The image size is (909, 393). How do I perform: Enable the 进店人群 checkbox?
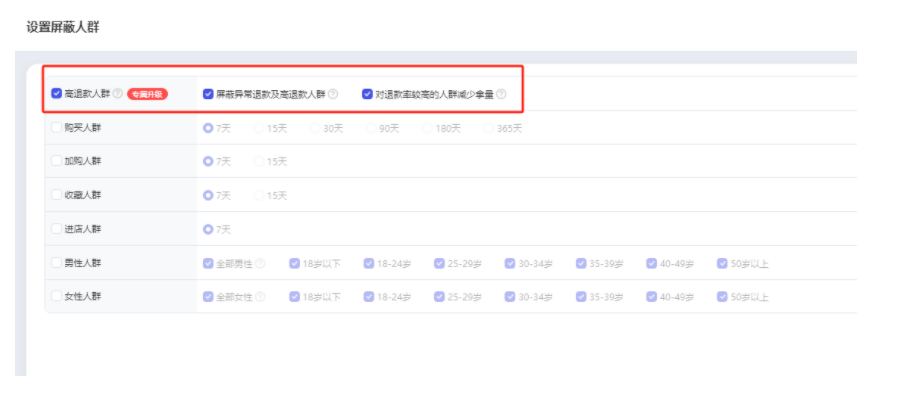point(56,228)
